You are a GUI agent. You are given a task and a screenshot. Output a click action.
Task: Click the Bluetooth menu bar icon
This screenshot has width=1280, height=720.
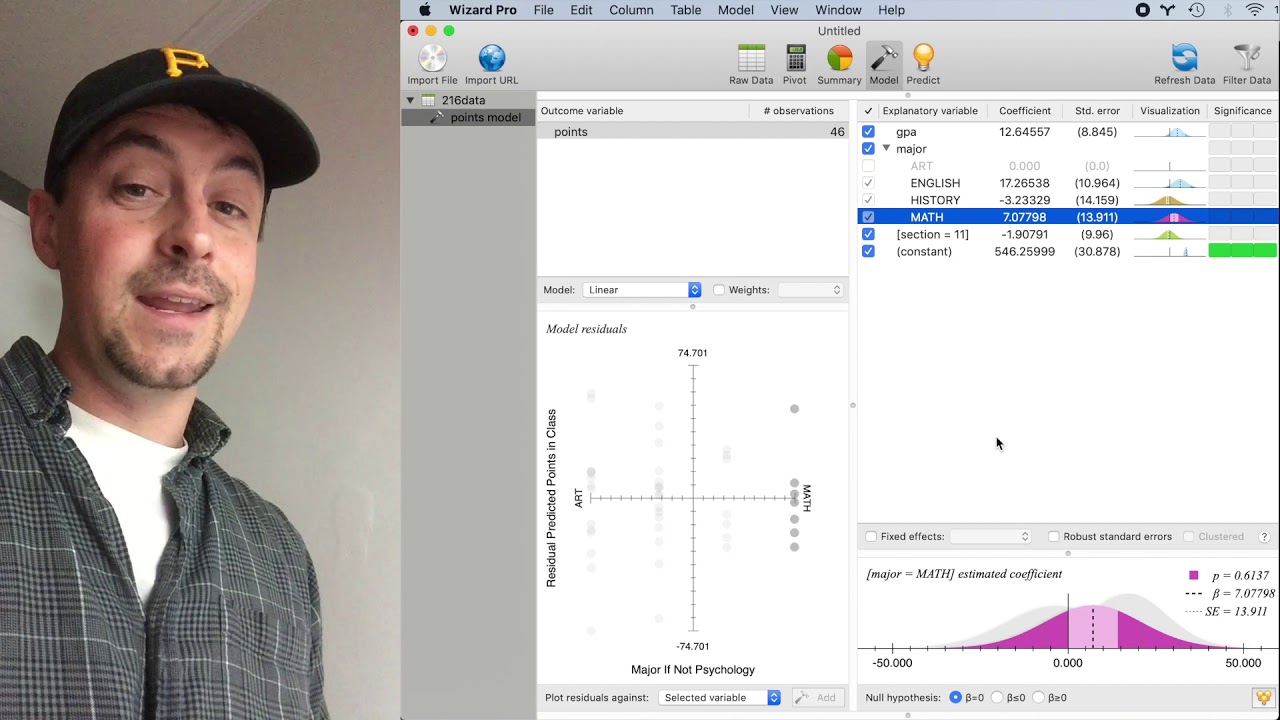pos(1226,10)
